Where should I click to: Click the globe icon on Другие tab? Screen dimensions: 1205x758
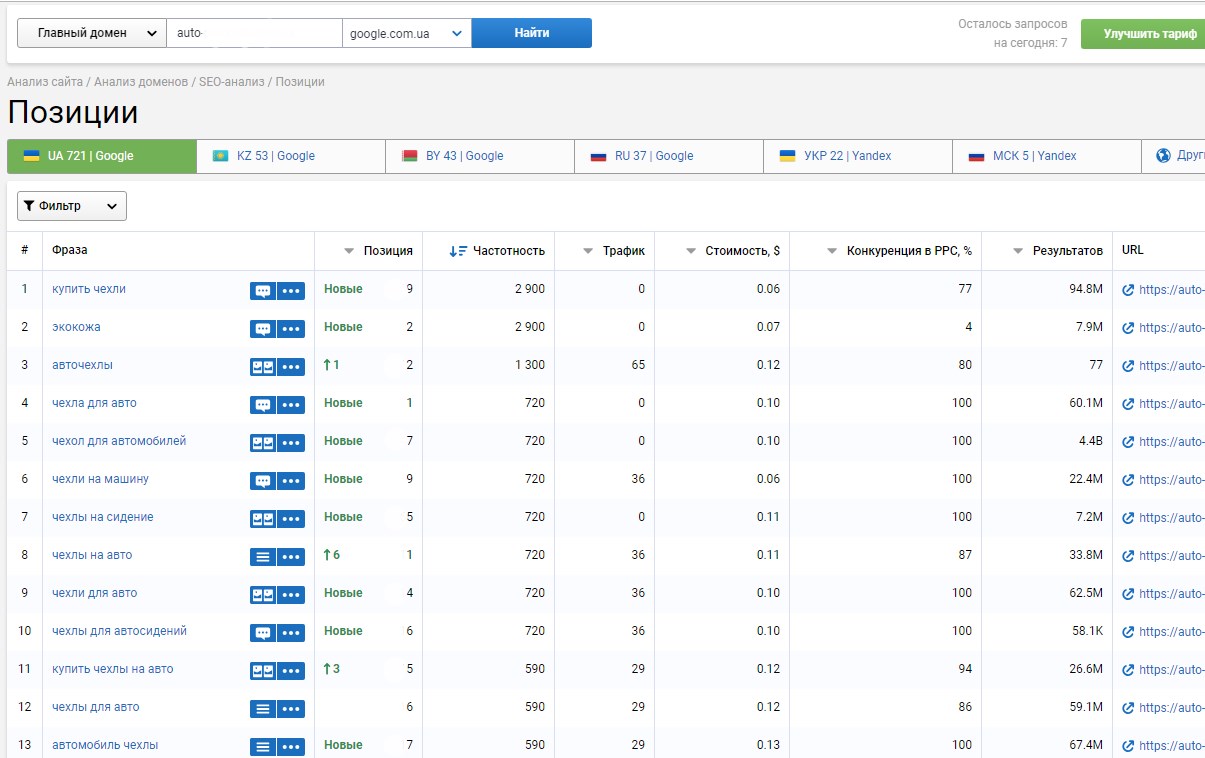[x=1163, y=156]
